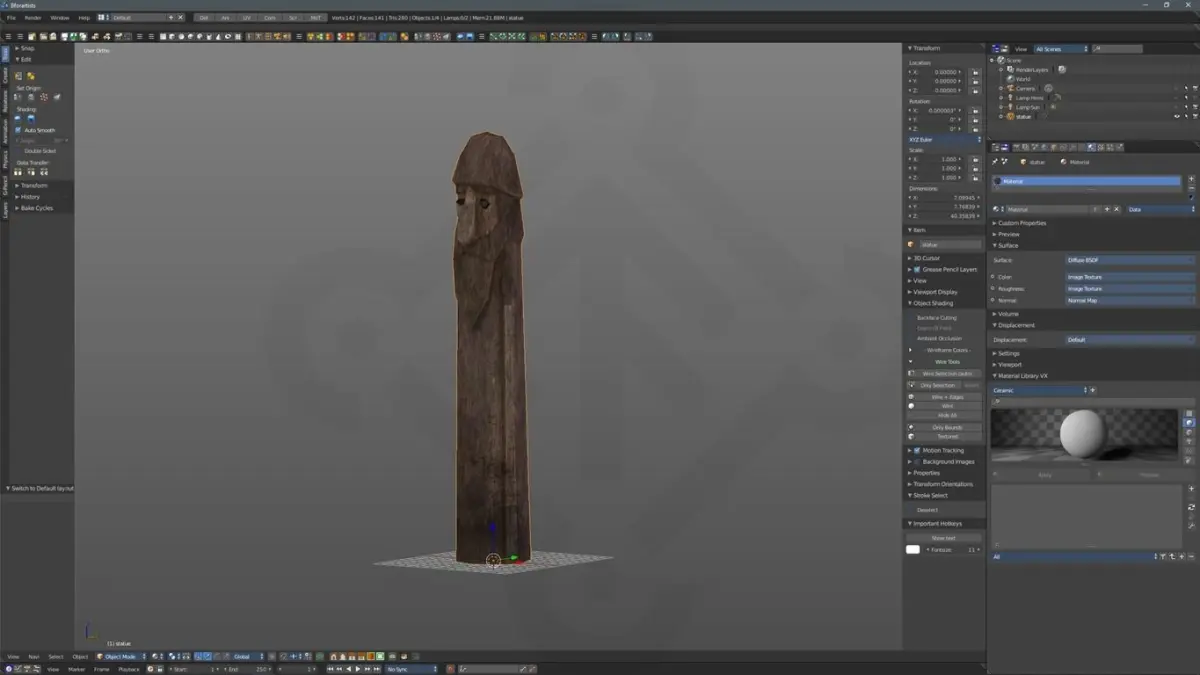Switch to the UV layout tab
Screen dimensions: 1200x675
[247, 17]
